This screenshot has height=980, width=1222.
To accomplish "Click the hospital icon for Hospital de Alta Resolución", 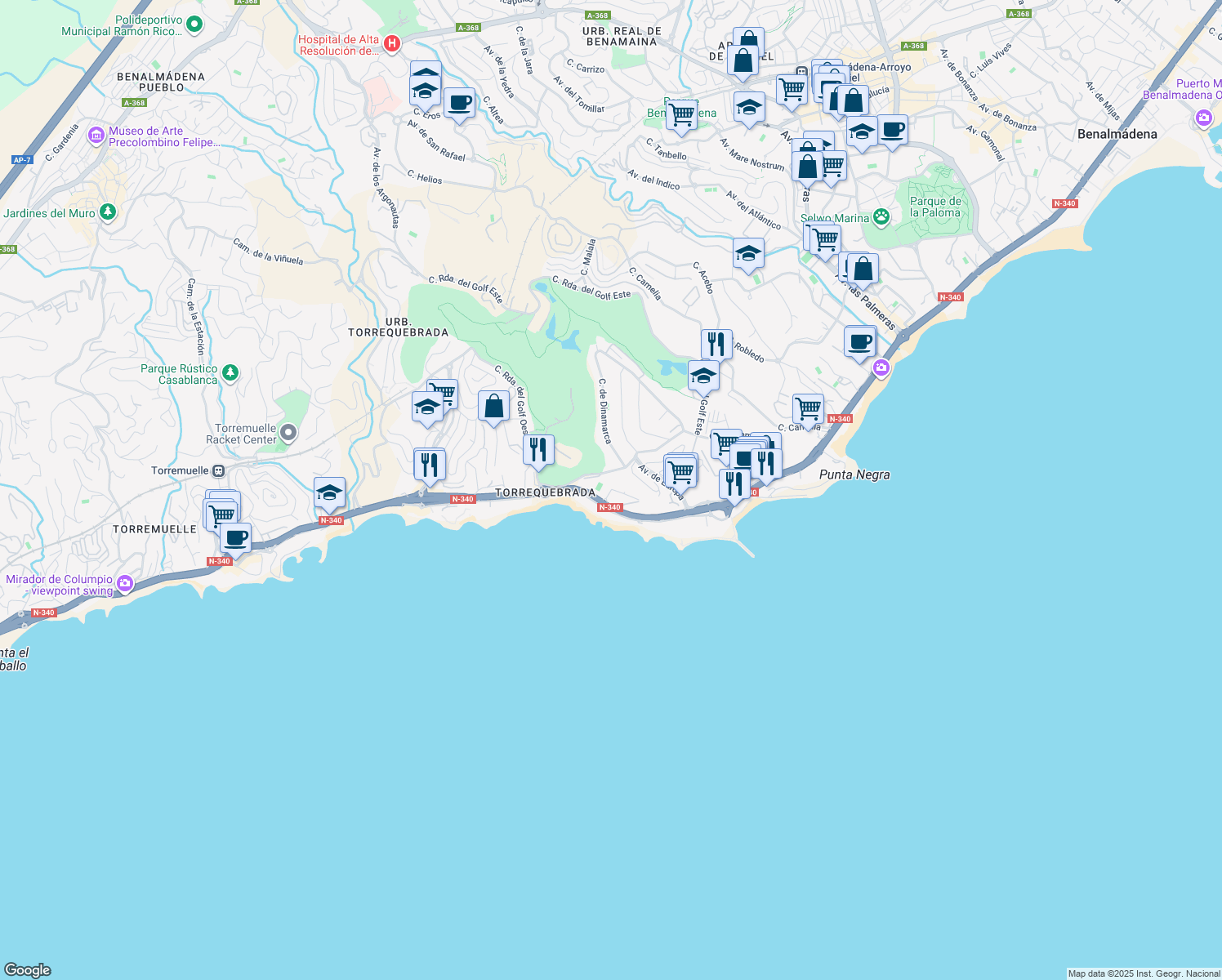I will tap(390, 45).
